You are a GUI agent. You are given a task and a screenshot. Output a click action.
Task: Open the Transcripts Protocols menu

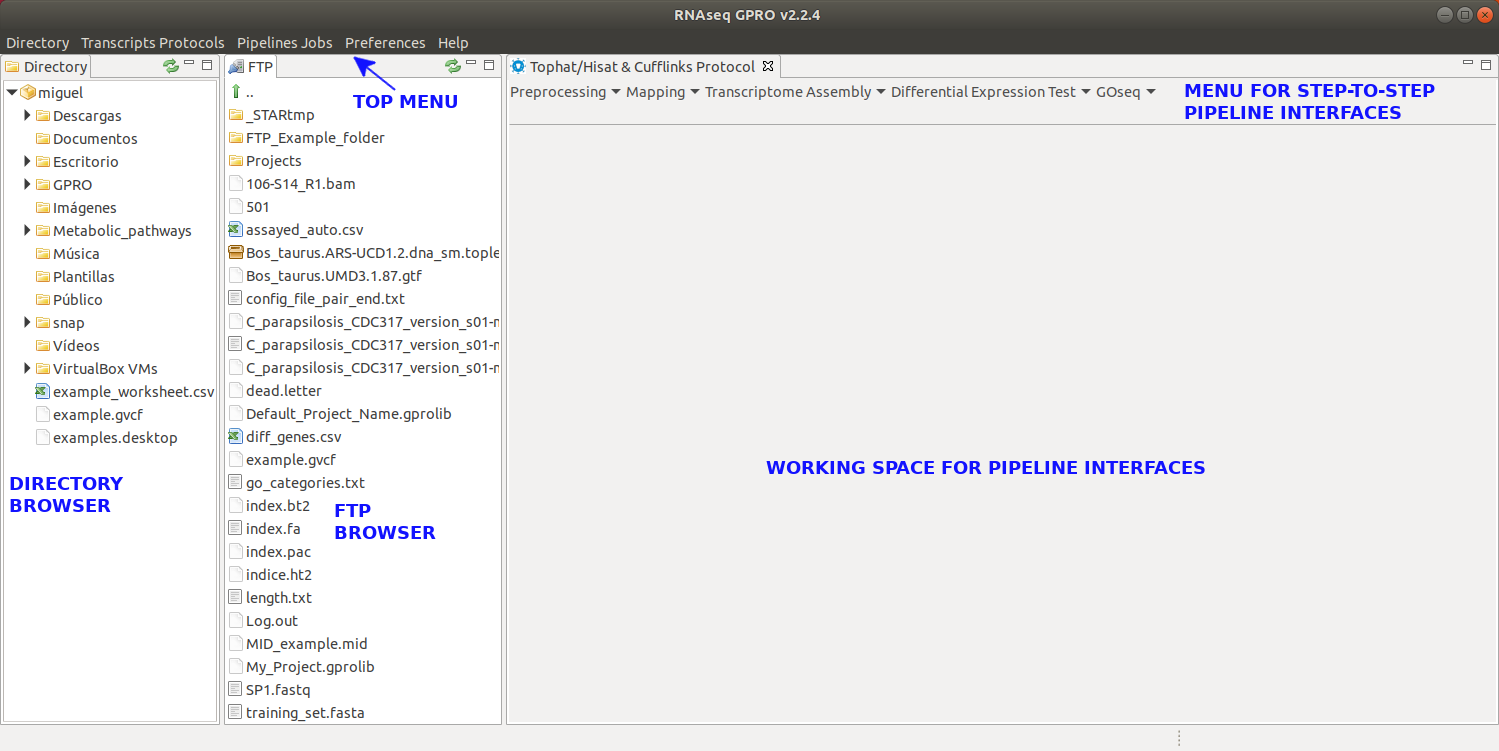pyautogui.click(x=152, y=43)
